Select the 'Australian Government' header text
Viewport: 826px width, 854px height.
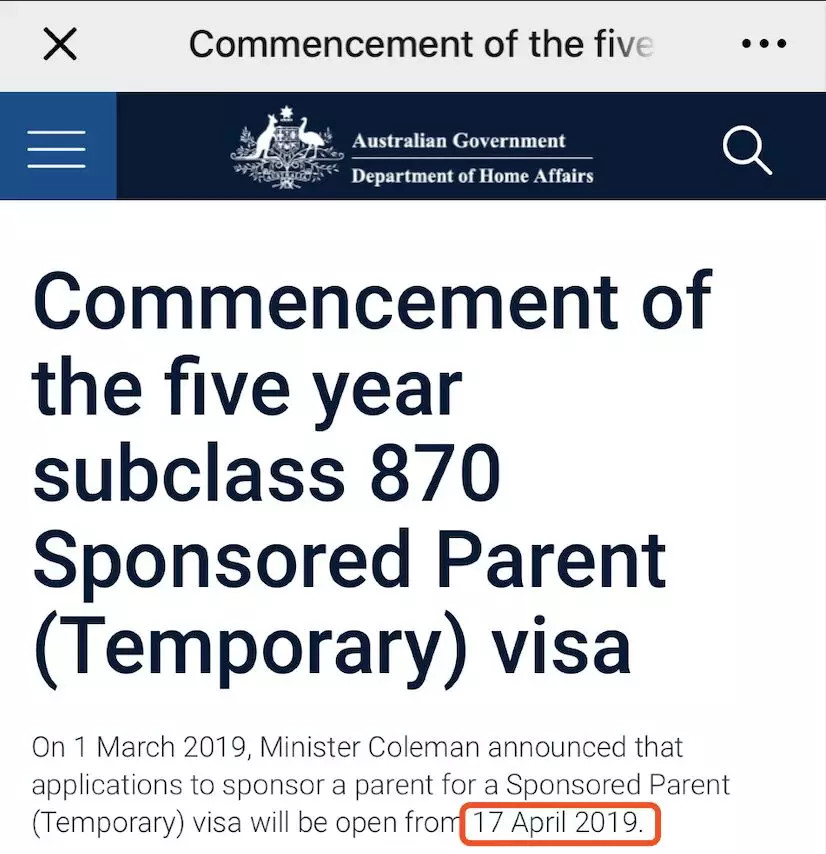tap(458, 141)
